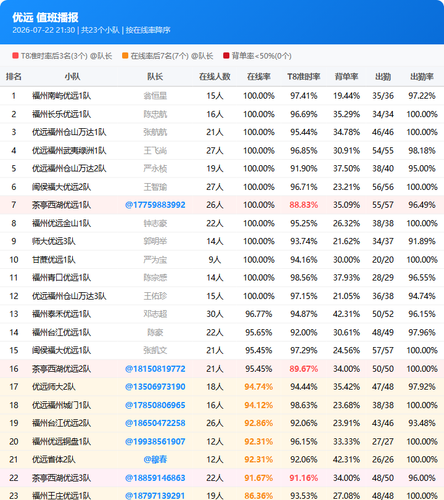Click team name 福州台江优远1队
The image size is (444, 500).
[x=61, y=332]
